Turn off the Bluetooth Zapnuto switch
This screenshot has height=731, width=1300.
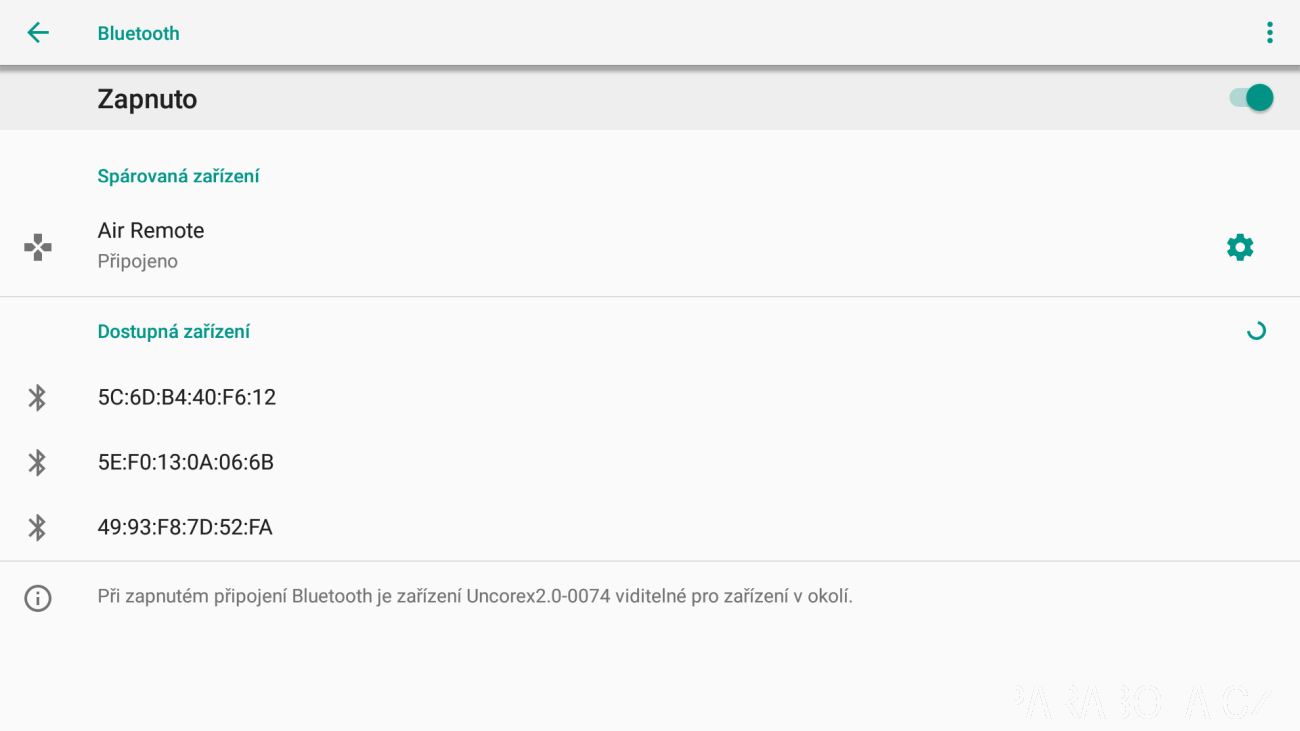pyautogui.click(x=1251, y=98)
